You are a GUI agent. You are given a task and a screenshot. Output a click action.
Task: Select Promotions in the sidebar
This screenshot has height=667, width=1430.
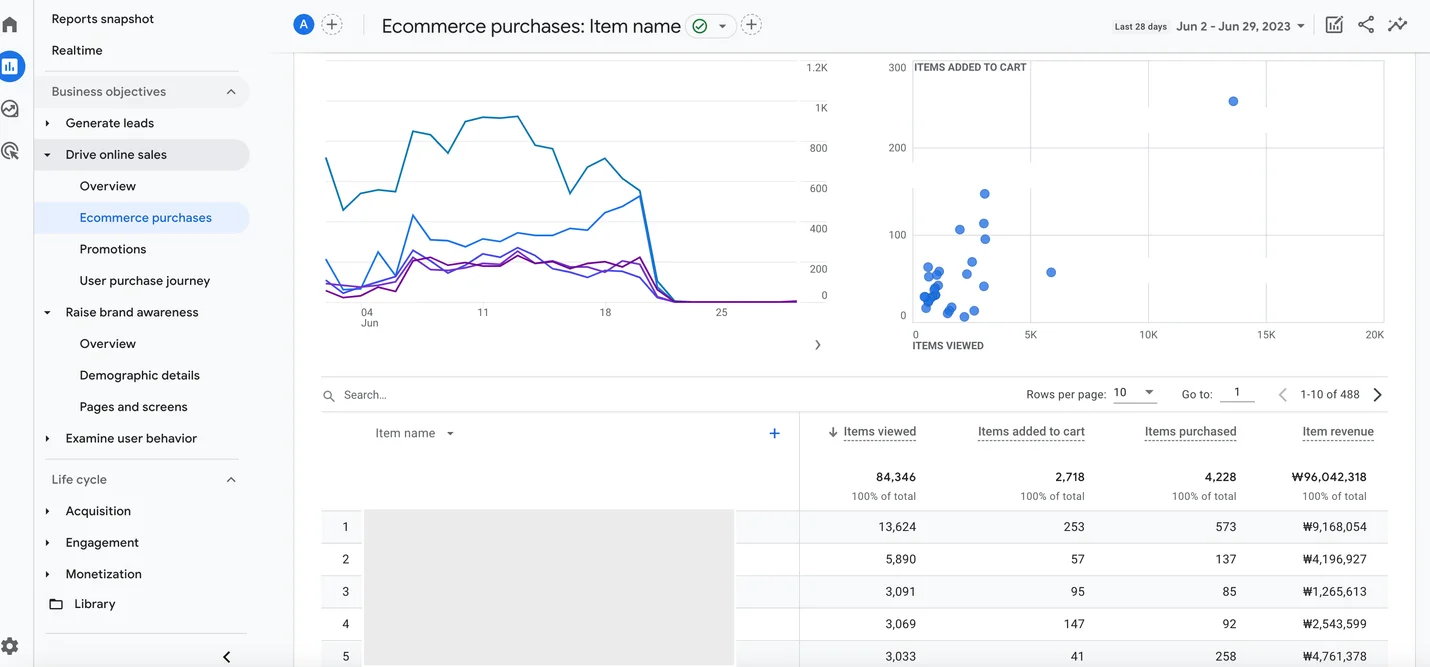(x=113, y=249)
